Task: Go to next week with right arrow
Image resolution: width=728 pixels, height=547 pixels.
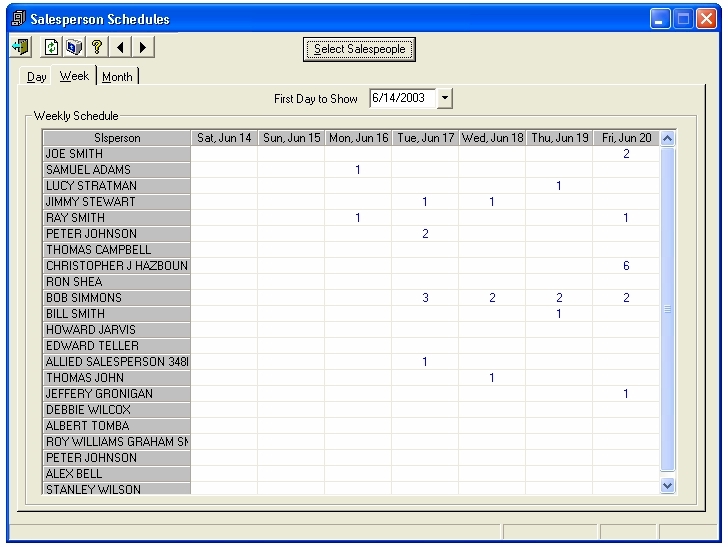Action: [x=143, y=47]
